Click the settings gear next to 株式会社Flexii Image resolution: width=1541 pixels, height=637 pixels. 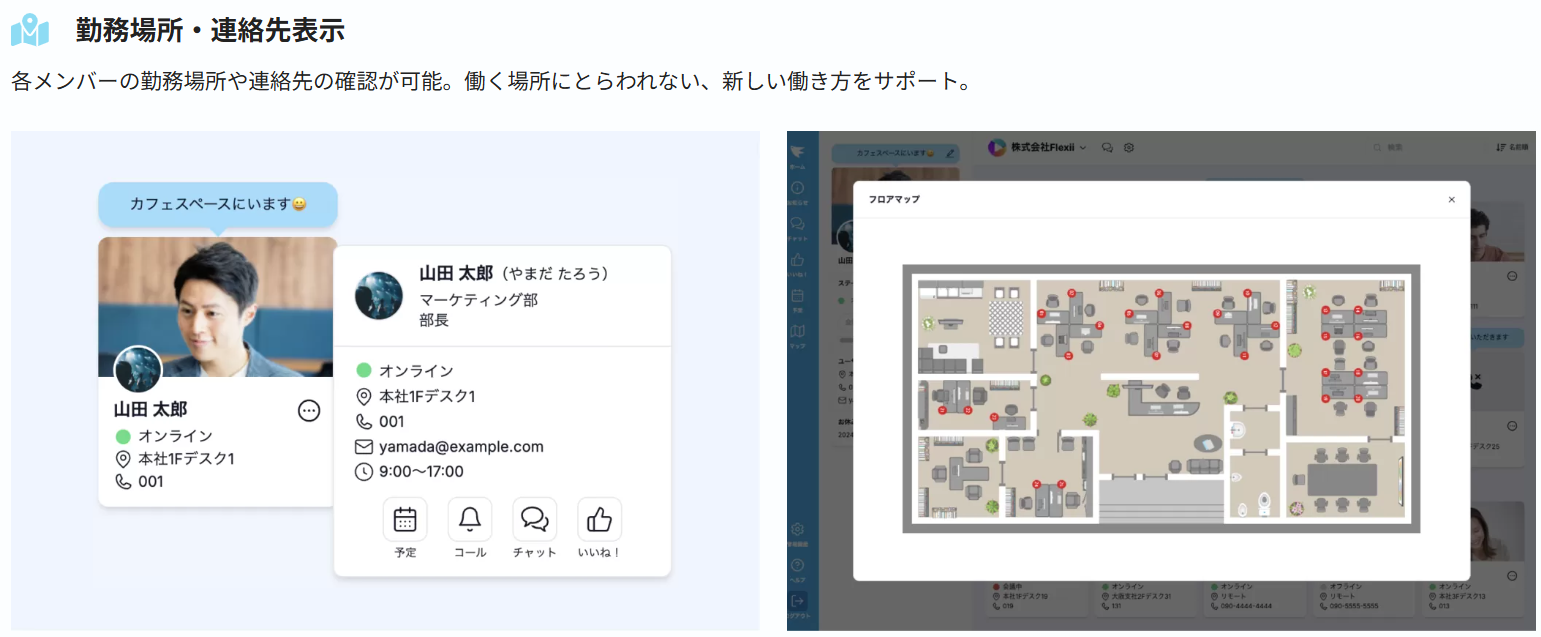coord(1129,147)
